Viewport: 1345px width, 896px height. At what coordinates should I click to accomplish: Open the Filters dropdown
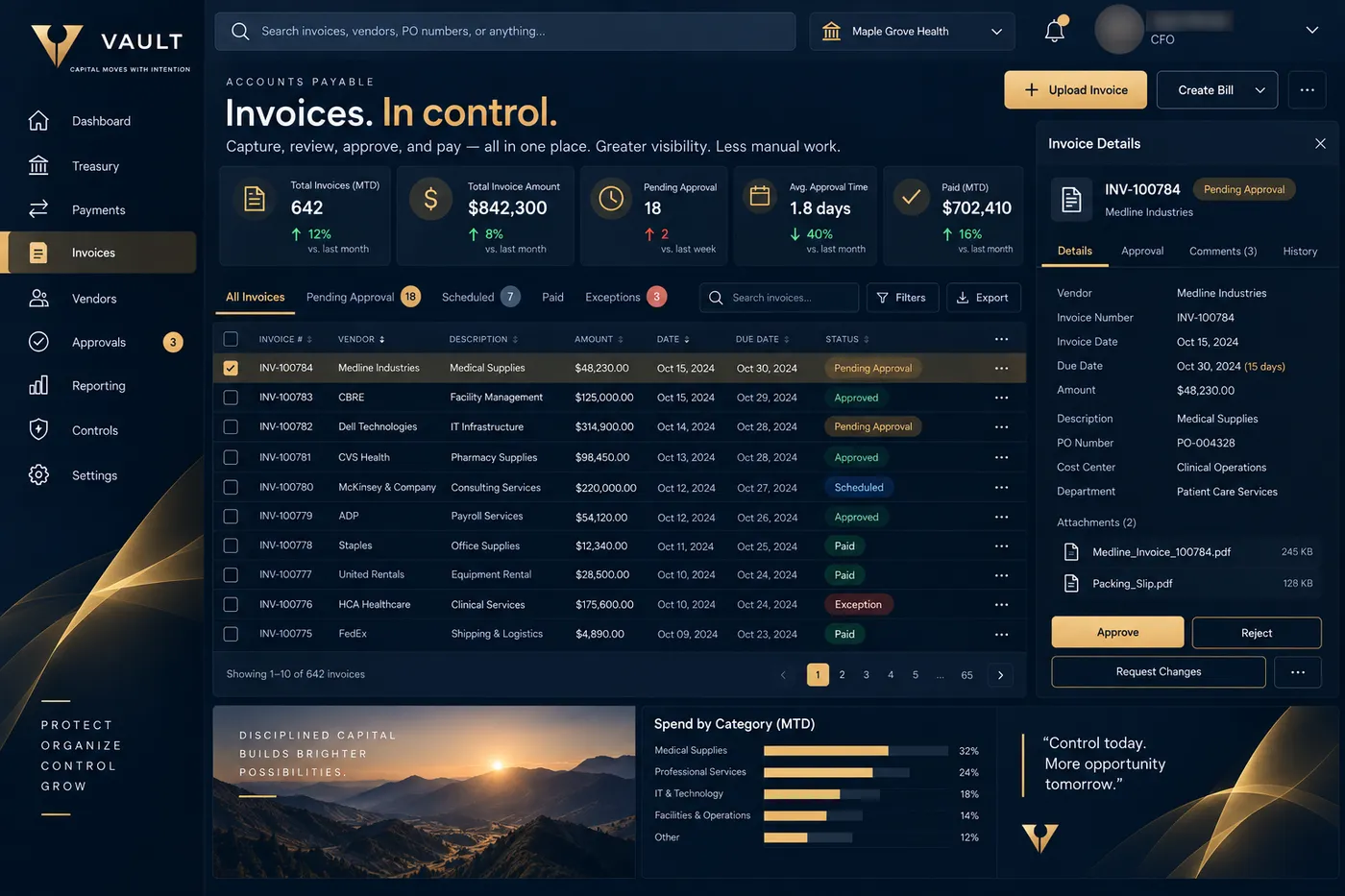pyautogui.click(x=902, y=298)
